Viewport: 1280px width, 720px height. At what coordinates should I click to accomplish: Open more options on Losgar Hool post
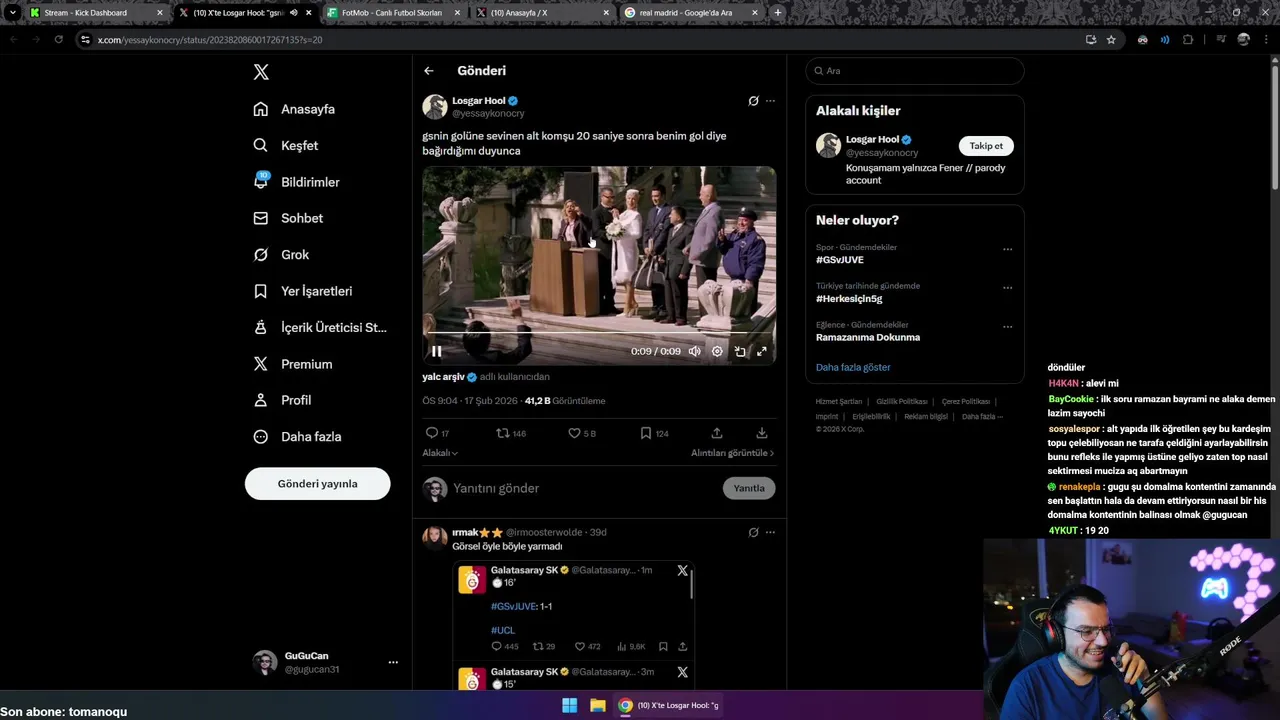pyautogui.click(x=770, y=101)
